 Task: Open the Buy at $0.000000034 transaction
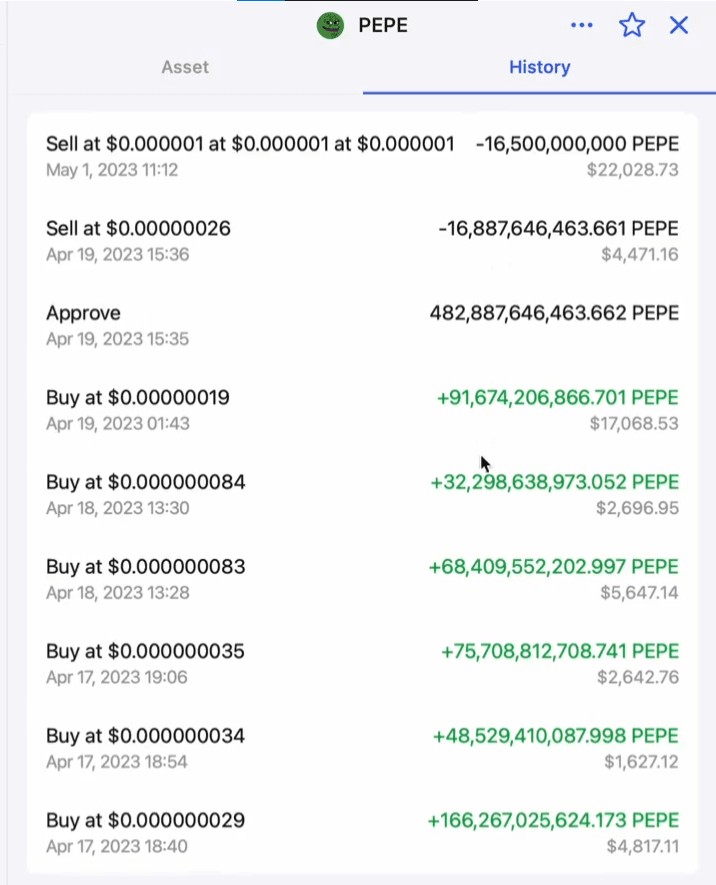coord(362,748)
